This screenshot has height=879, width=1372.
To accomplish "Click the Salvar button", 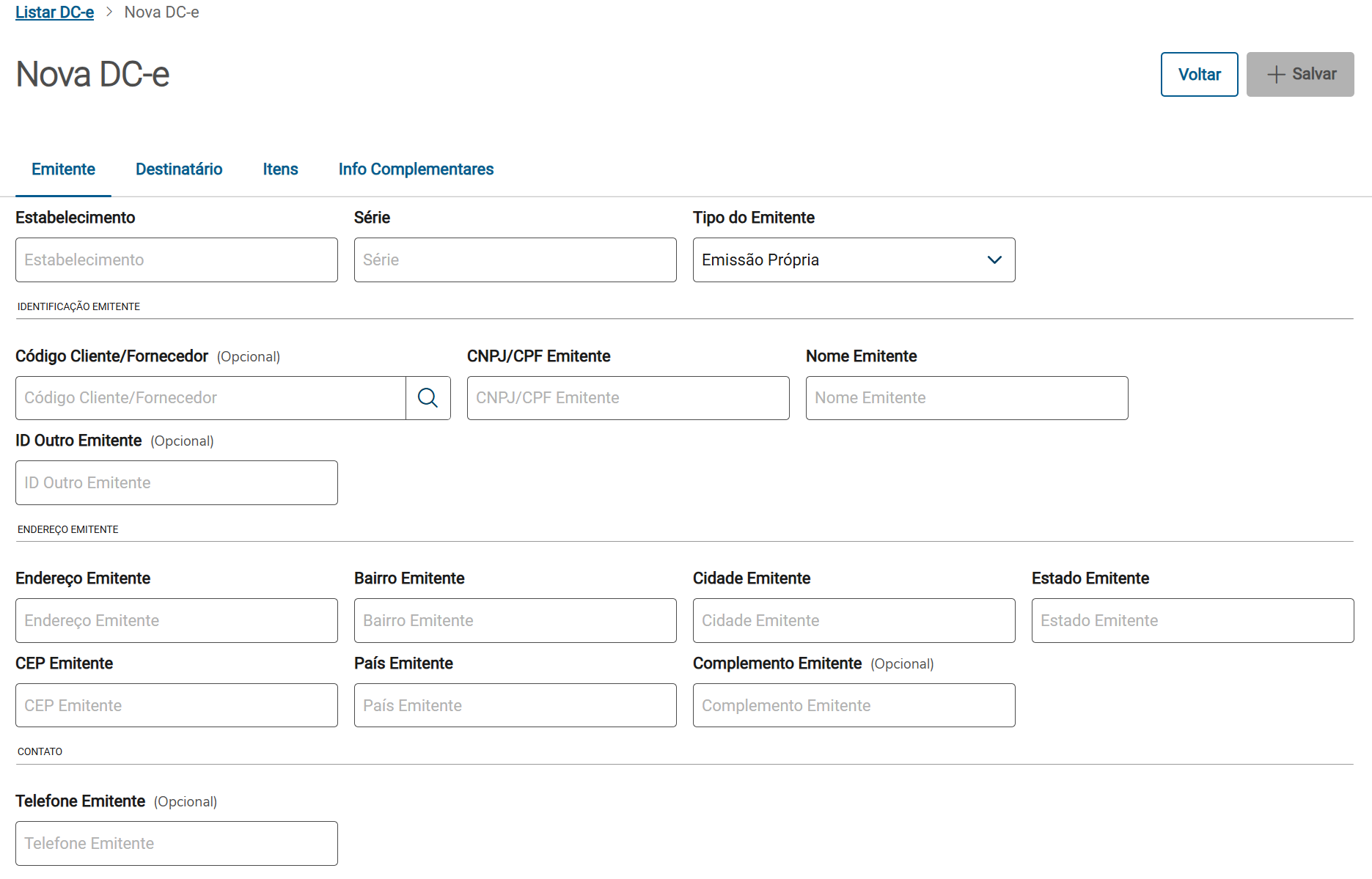I will click(x=1299, y=74).
